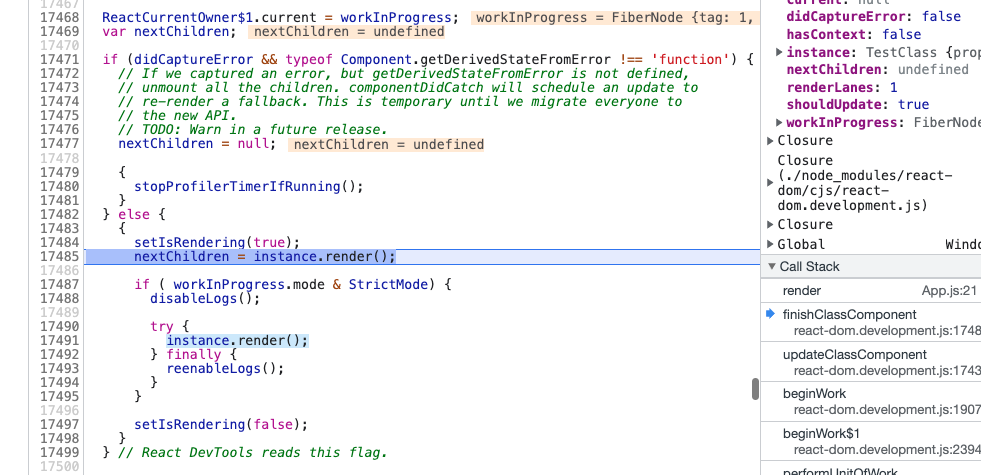Click nextChildren = null assignment on line 17477
Image resolution: width=981 pixels, height=475 pixels.
(197, 144)
